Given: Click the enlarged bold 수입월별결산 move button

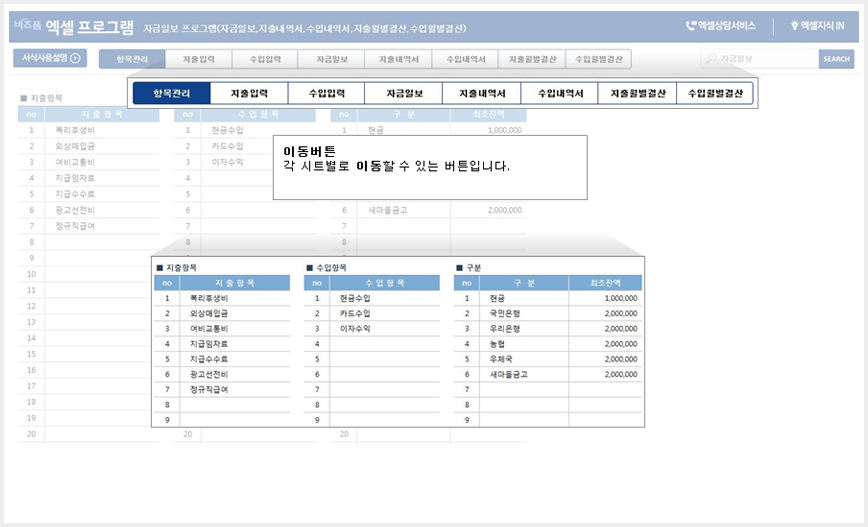Looking at the screenshot, I should click(x=715, y=94).
